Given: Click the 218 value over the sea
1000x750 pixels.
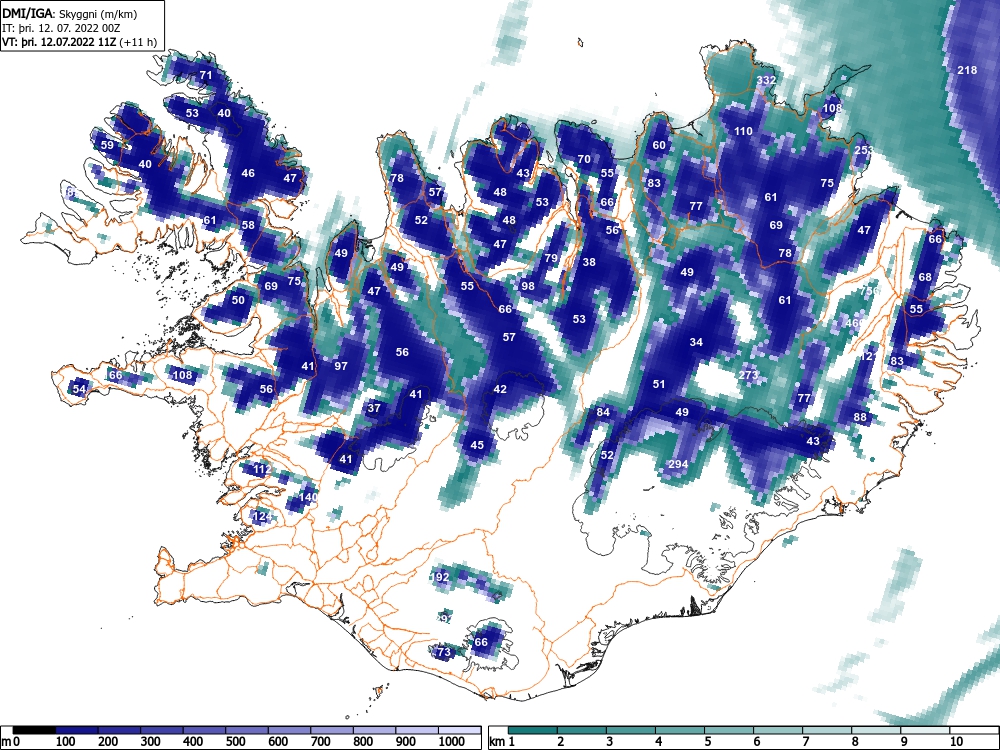Looking at the screenshot, I should point(967,70).
